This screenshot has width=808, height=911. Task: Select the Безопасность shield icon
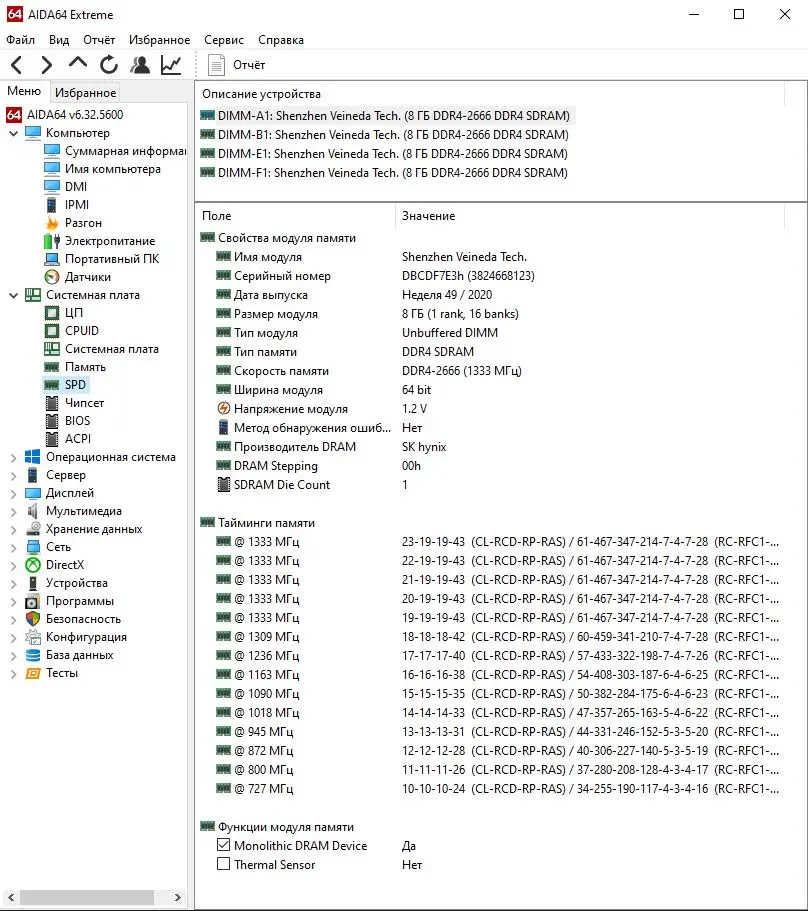point(33,619)
